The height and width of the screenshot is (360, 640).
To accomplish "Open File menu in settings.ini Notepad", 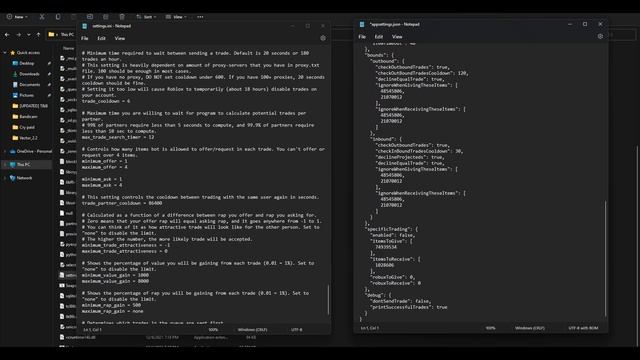I will 84,38.
